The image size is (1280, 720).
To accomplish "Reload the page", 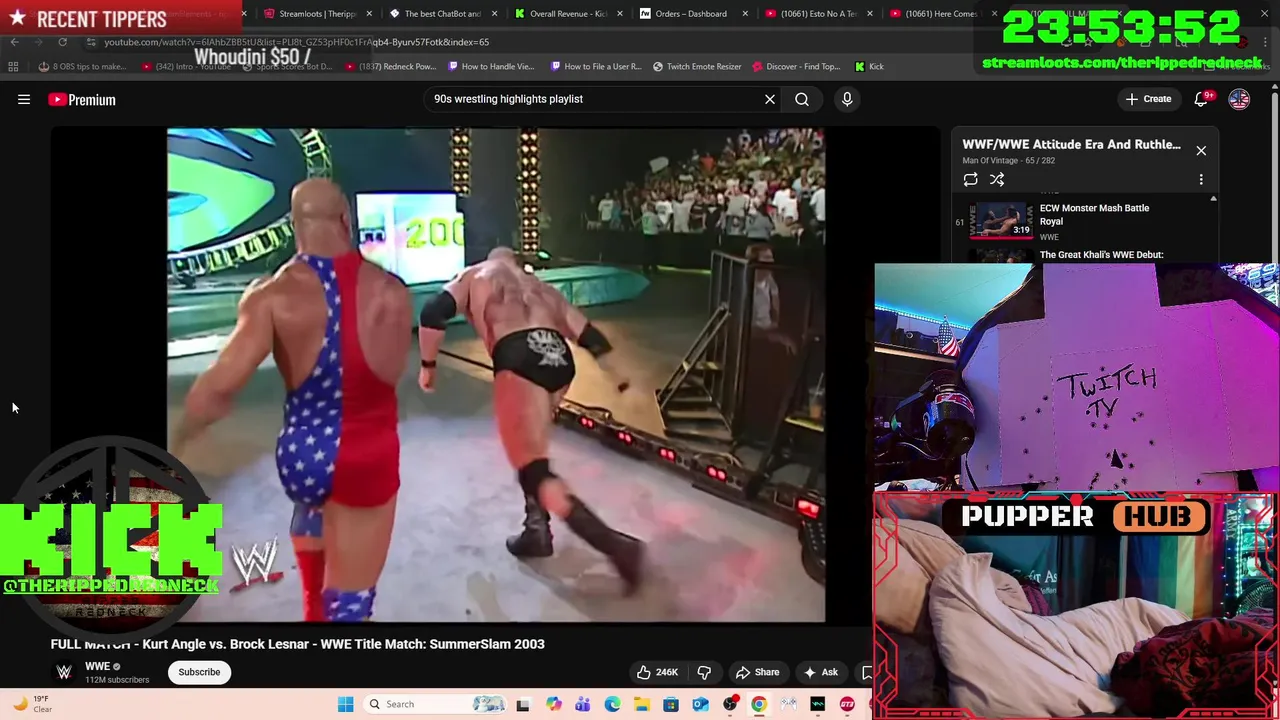I will click(x=63, y=42).
